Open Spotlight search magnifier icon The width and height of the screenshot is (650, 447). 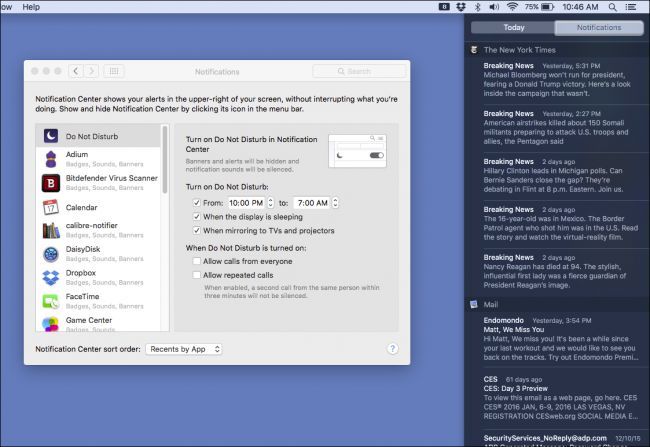click(612, 7)
